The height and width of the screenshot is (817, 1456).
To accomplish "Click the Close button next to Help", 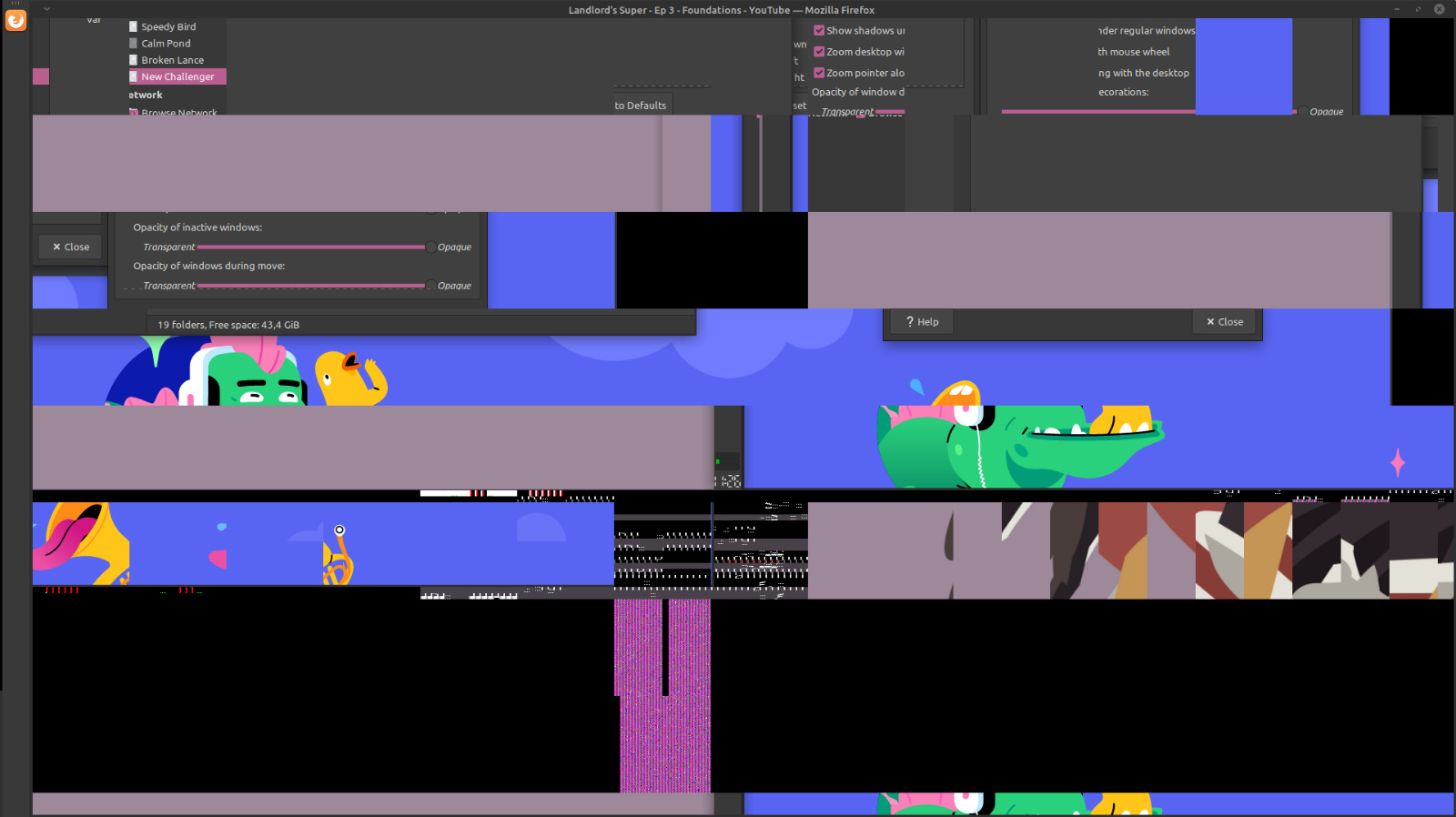I will 1224,321.
